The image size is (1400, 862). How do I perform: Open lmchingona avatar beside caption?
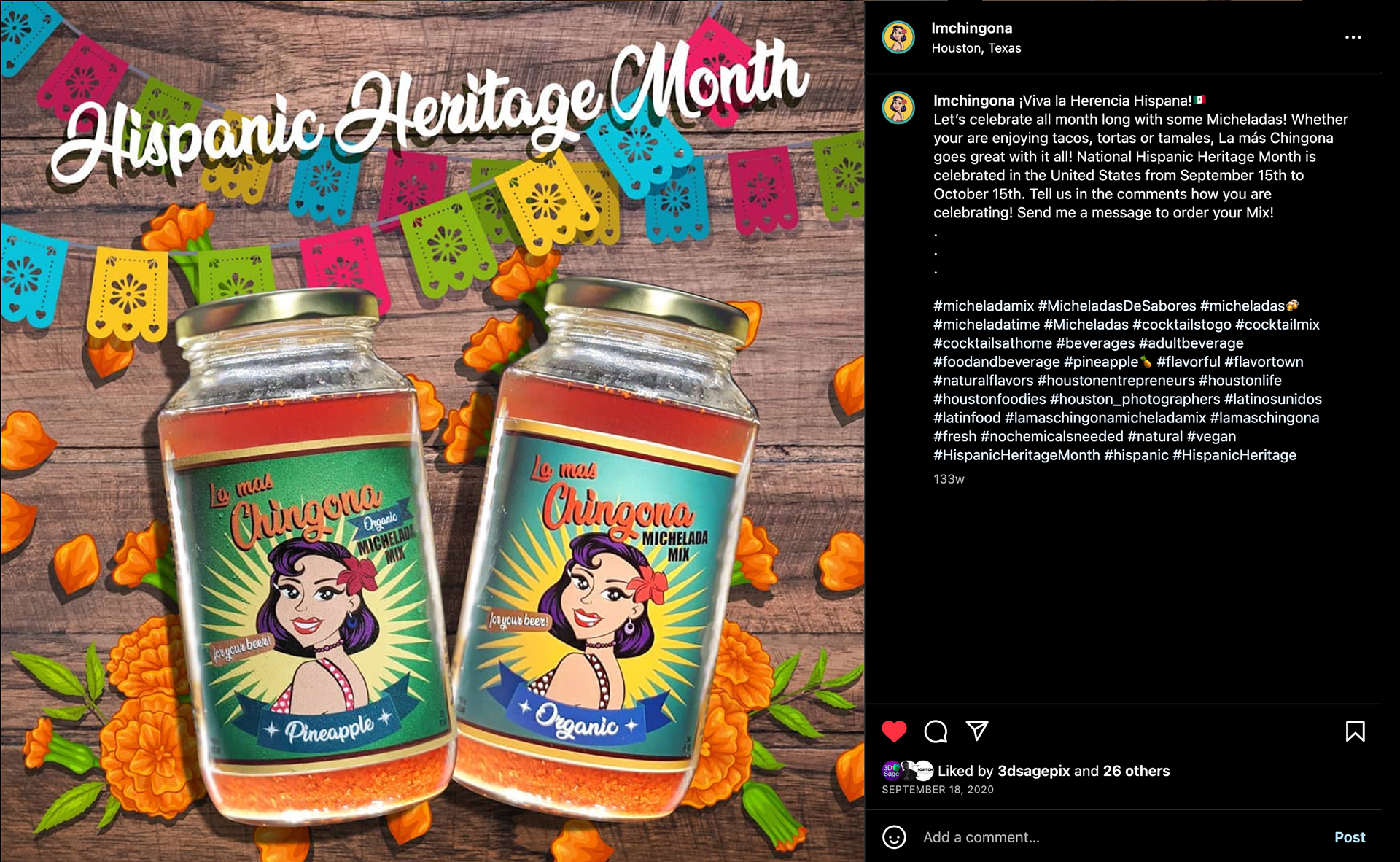pos(898,108)
